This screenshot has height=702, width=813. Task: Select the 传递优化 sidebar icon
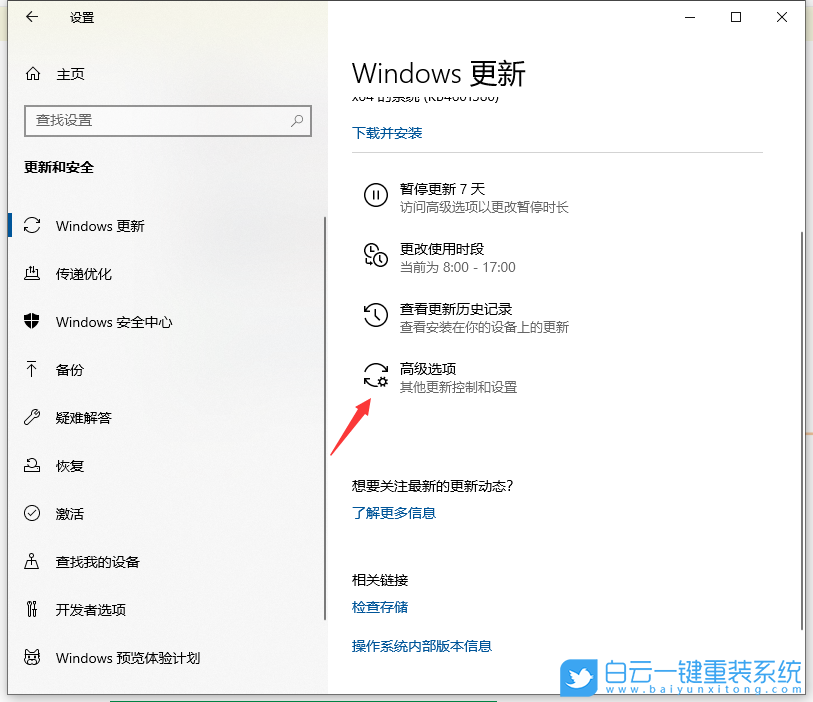[x=33, y=274]
